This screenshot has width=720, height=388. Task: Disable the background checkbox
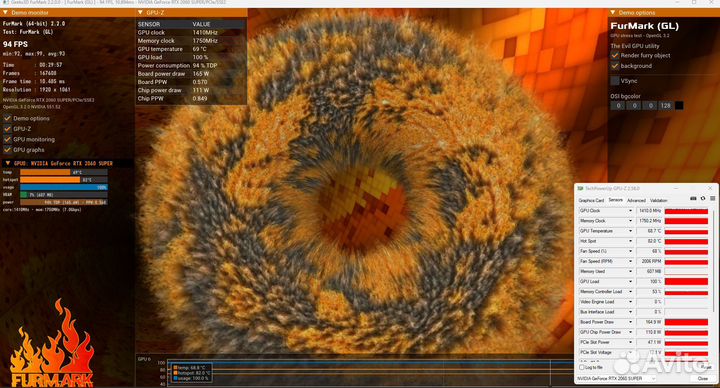coord(615,66)
